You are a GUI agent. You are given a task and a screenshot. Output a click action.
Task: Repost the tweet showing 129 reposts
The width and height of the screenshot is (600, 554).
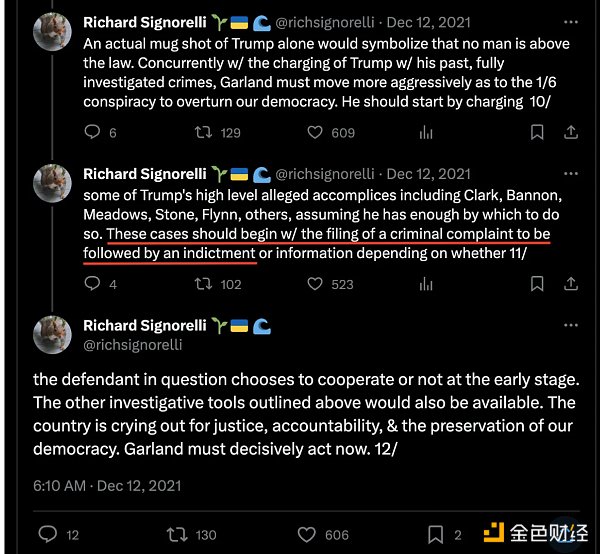[203, 132]
